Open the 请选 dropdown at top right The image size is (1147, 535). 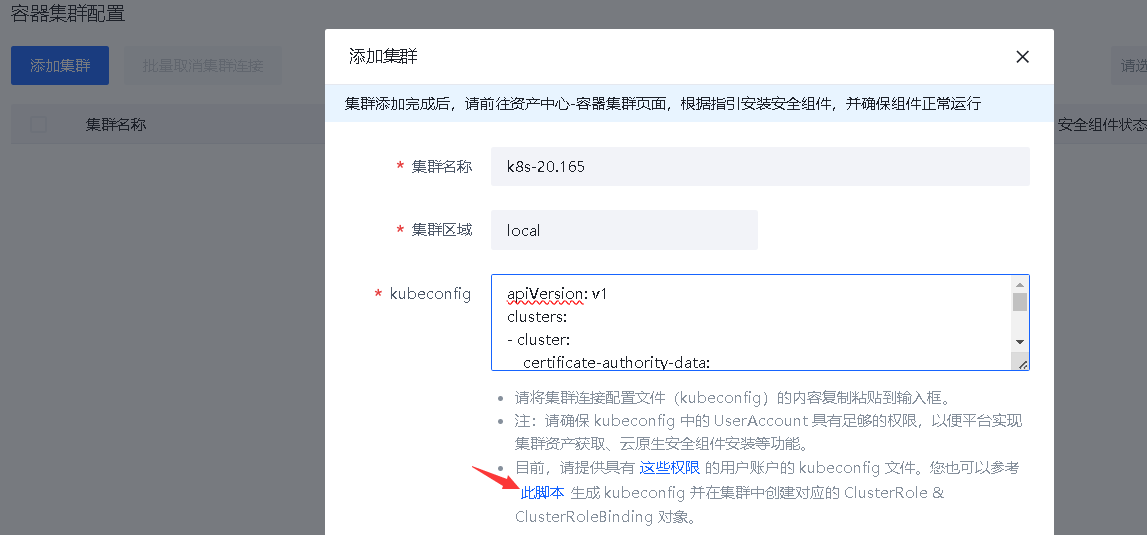pos(1132,66)
